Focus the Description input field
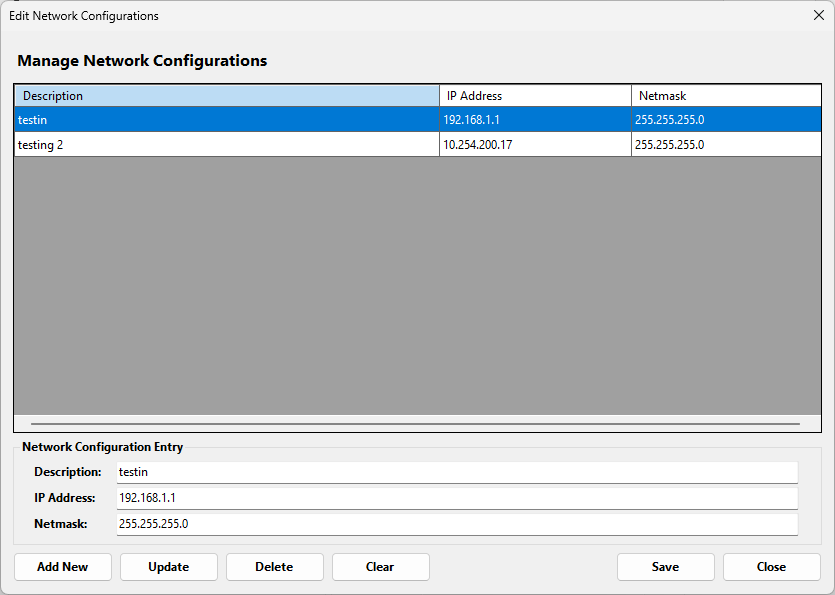 click(457, 472)
